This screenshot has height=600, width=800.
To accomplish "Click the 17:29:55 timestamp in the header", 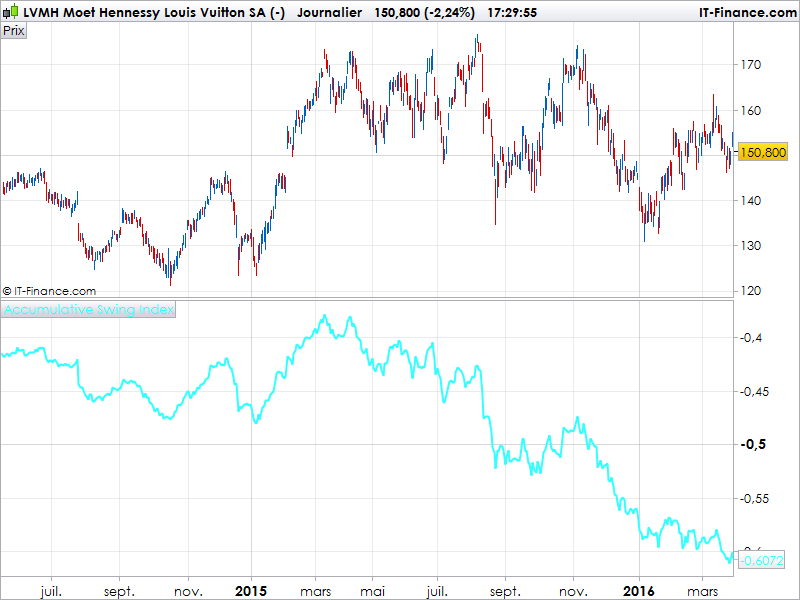I will (512, 12).
